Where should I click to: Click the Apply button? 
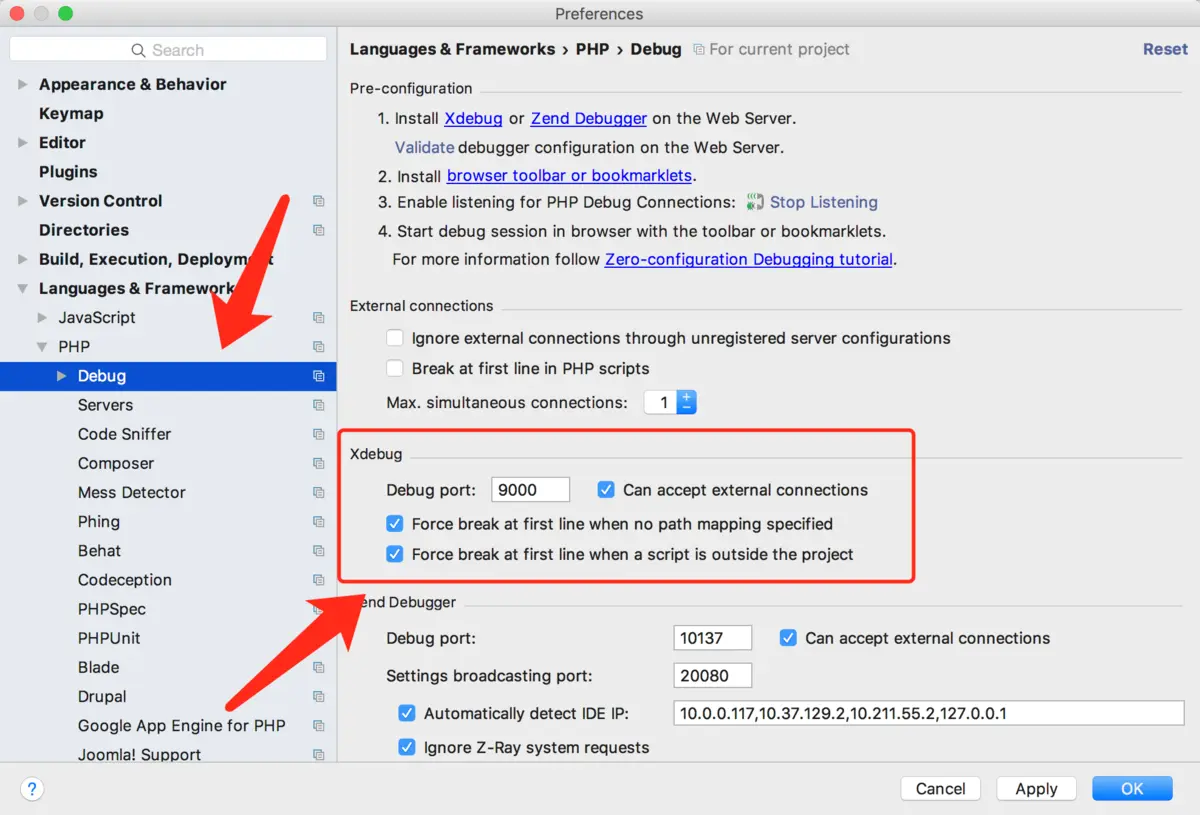coord(1036,789)
